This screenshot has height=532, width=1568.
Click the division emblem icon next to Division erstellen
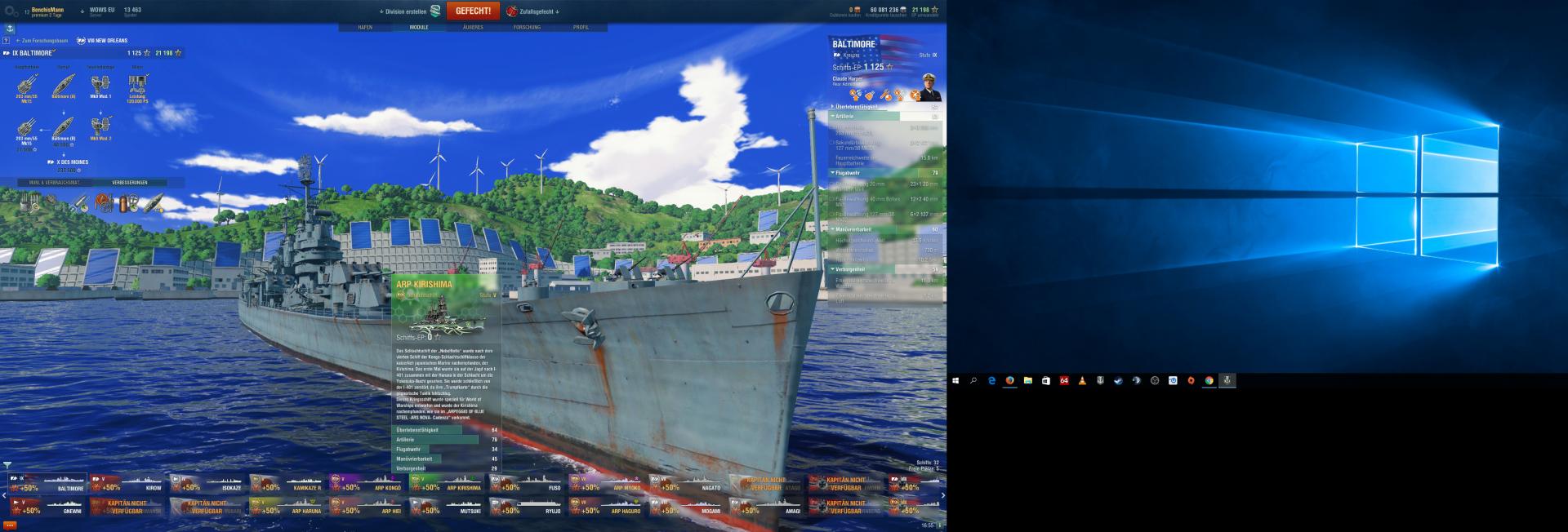(x=435, y=11)
